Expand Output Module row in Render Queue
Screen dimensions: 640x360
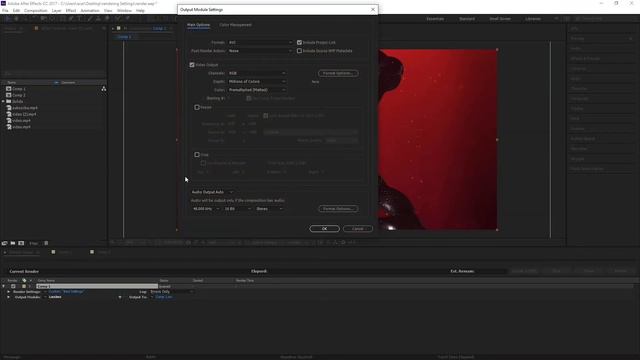coord(8,297)
